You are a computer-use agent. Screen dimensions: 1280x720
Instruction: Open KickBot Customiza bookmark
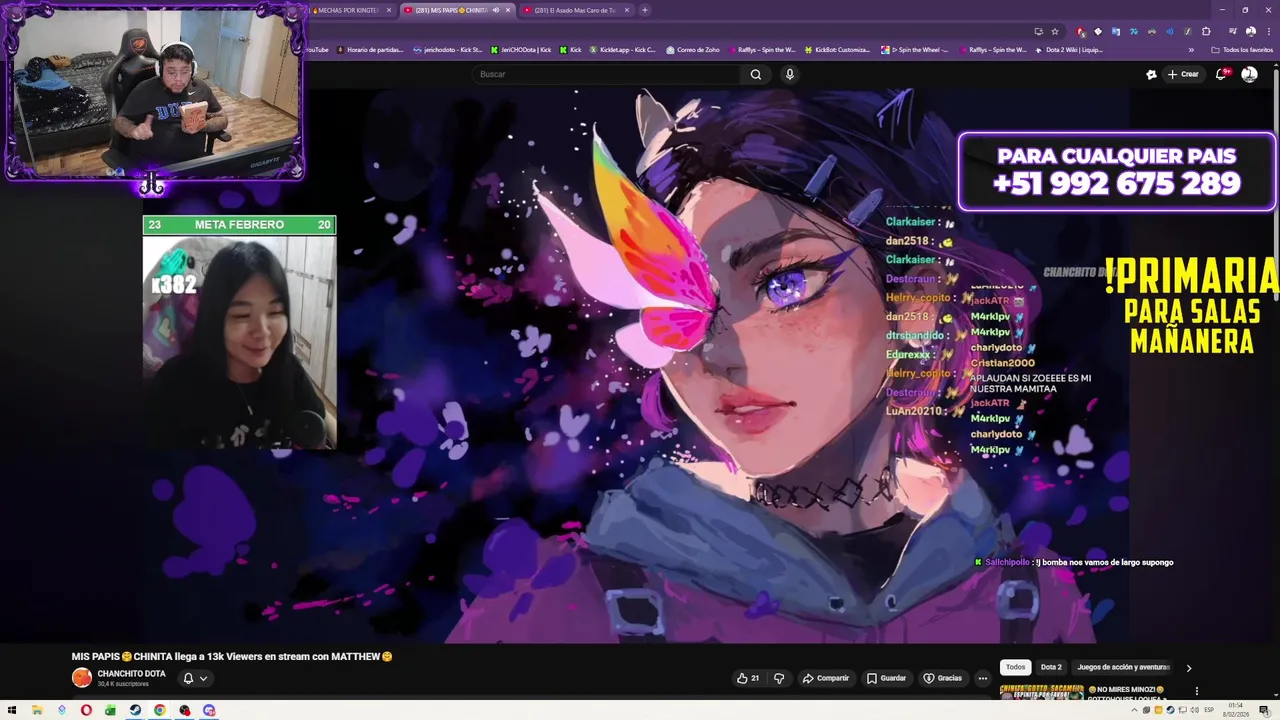pyautogui.click(x=836, y=50)
